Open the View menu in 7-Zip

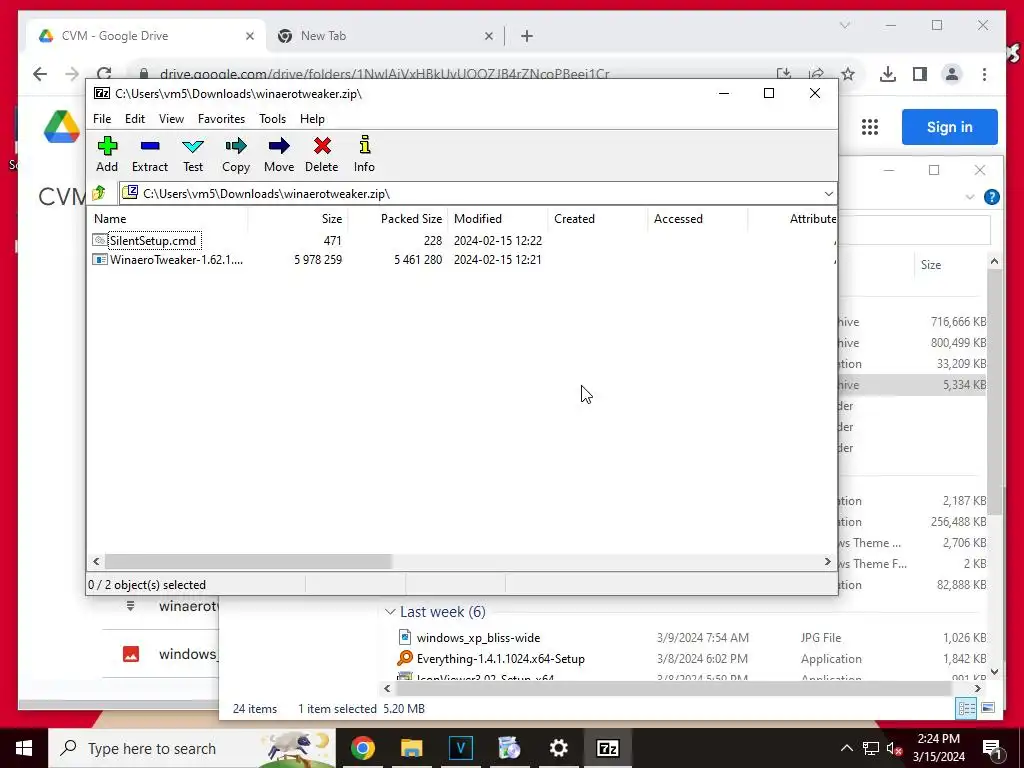(171, 119)
